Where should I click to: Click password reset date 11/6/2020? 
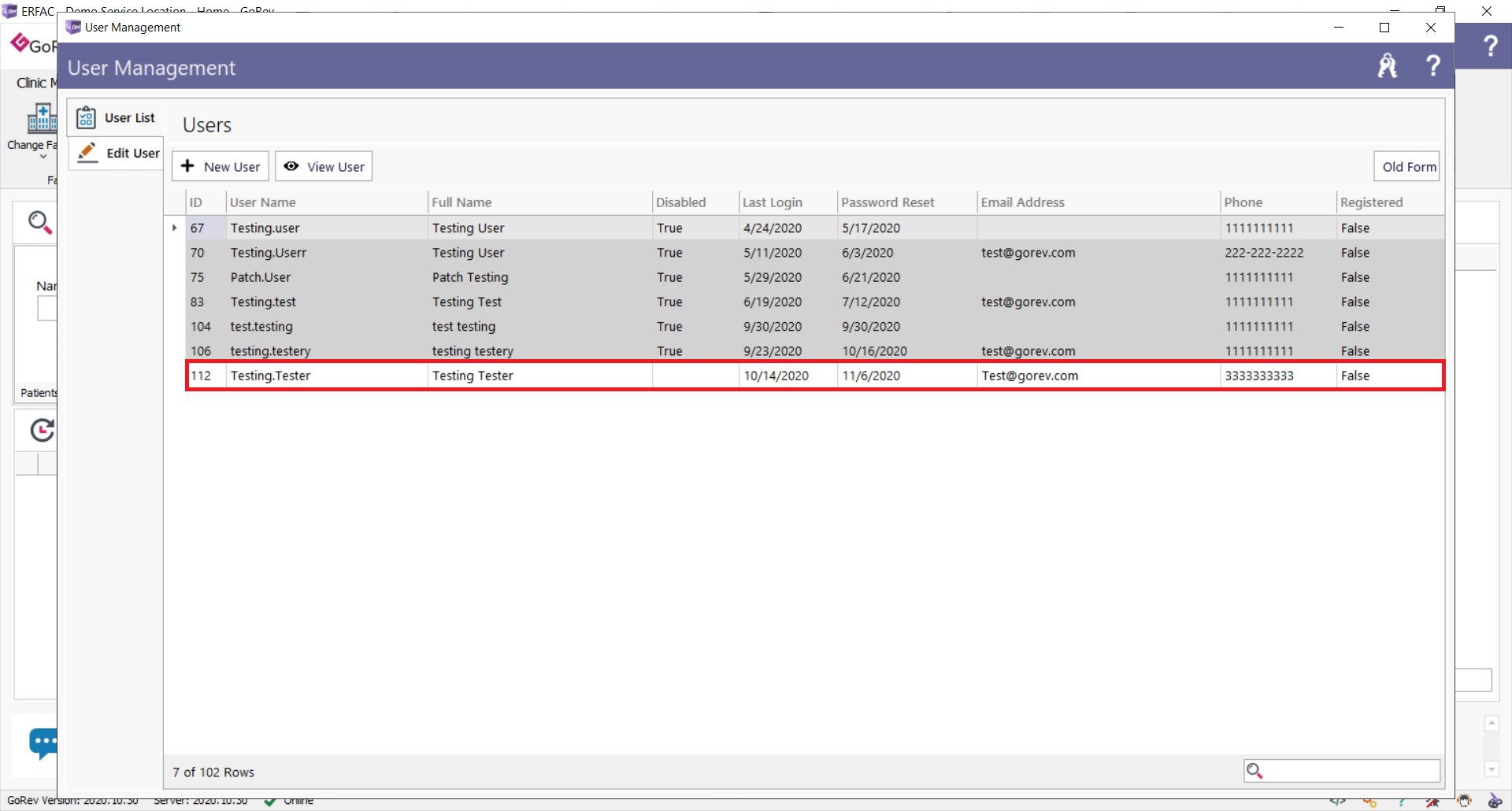[x=871, y=376]
